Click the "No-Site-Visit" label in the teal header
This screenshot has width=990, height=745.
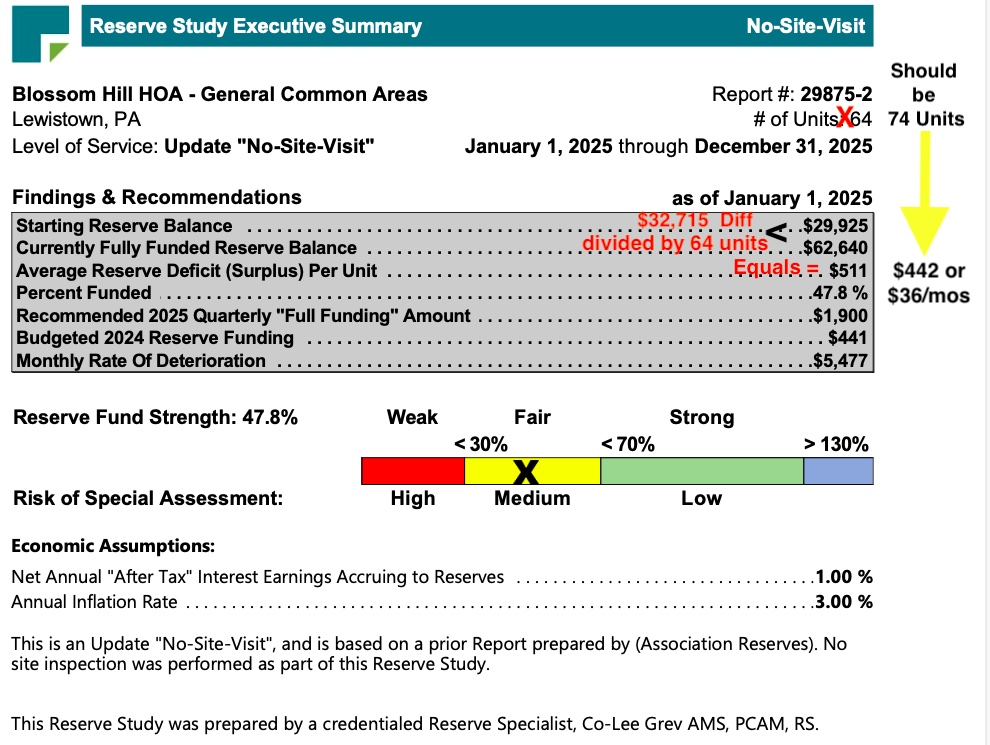pyautogui.click(x=806, y=26)
